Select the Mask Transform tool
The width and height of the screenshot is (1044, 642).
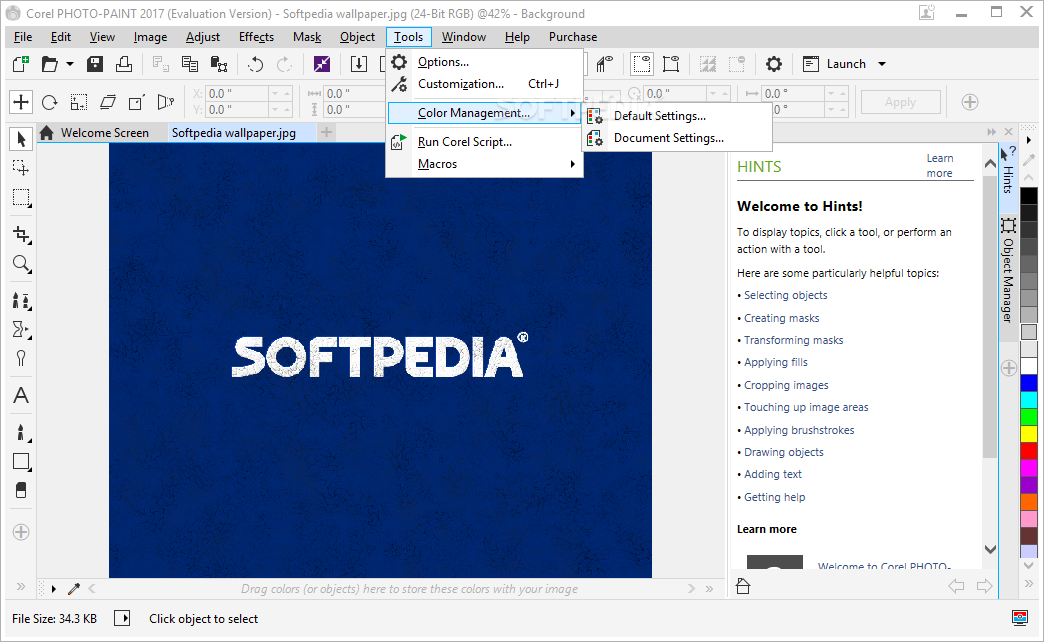point(21,168)
